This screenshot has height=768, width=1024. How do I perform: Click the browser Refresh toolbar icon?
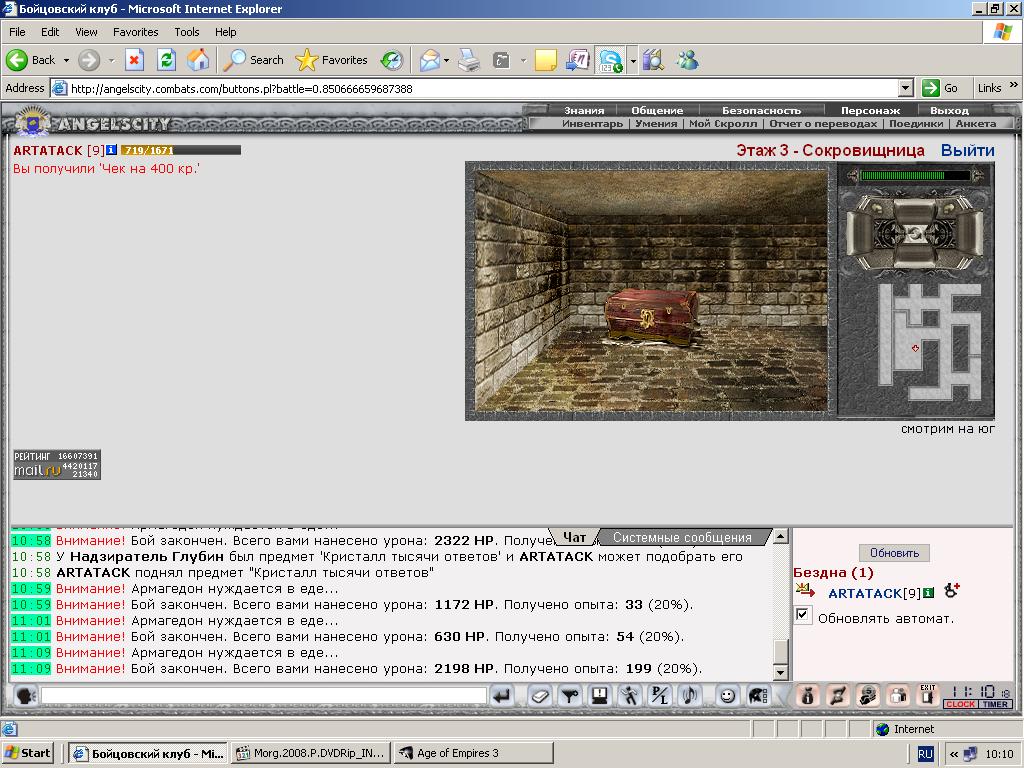(167, 60)
